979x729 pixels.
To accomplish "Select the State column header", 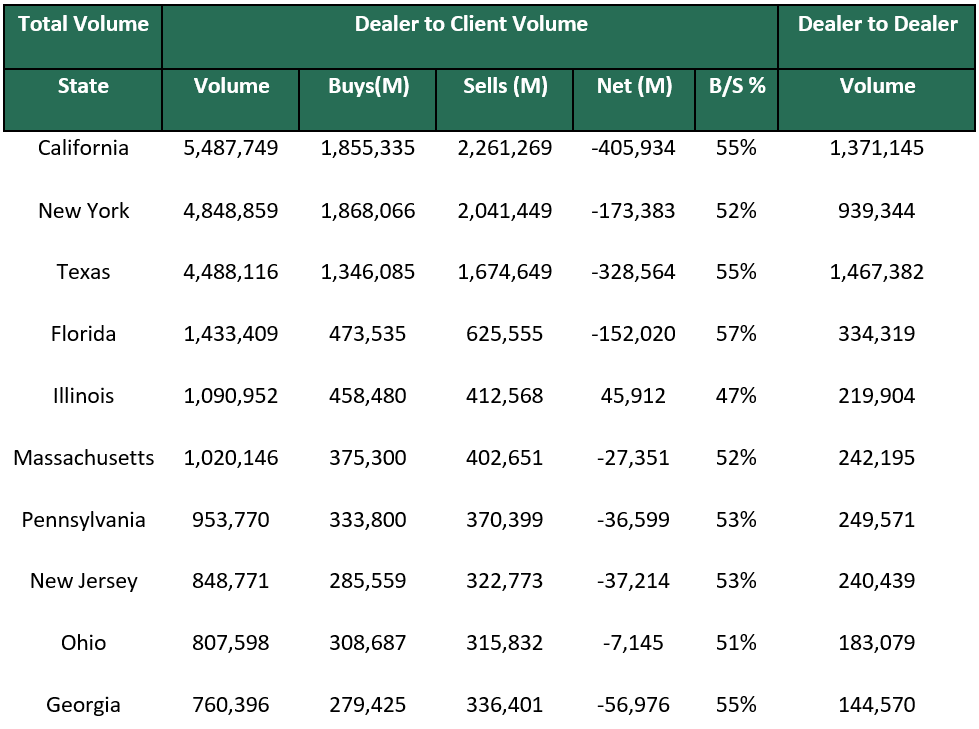I will 83,100.
